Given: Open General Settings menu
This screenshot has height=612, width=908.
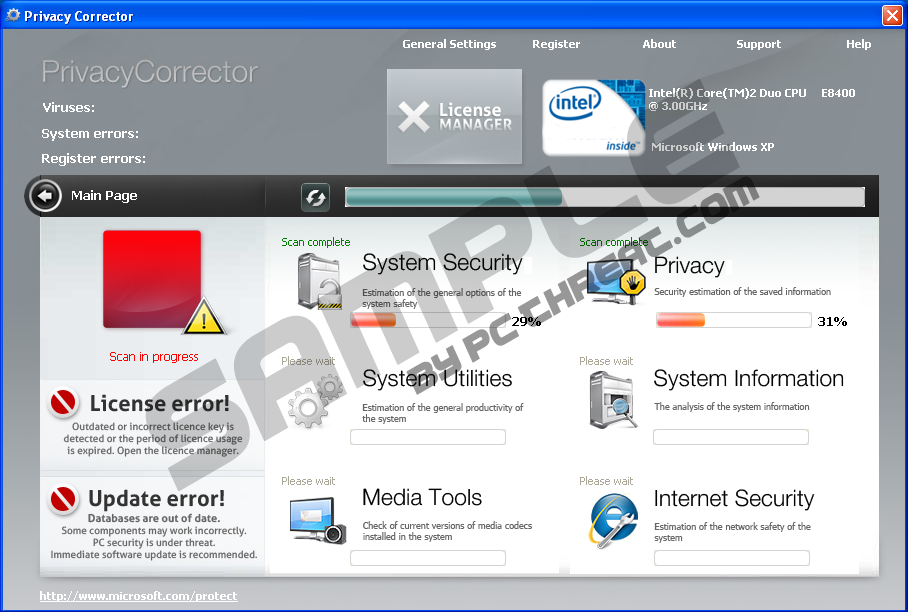Looking at the screenshot, I should tap(449, 44).
